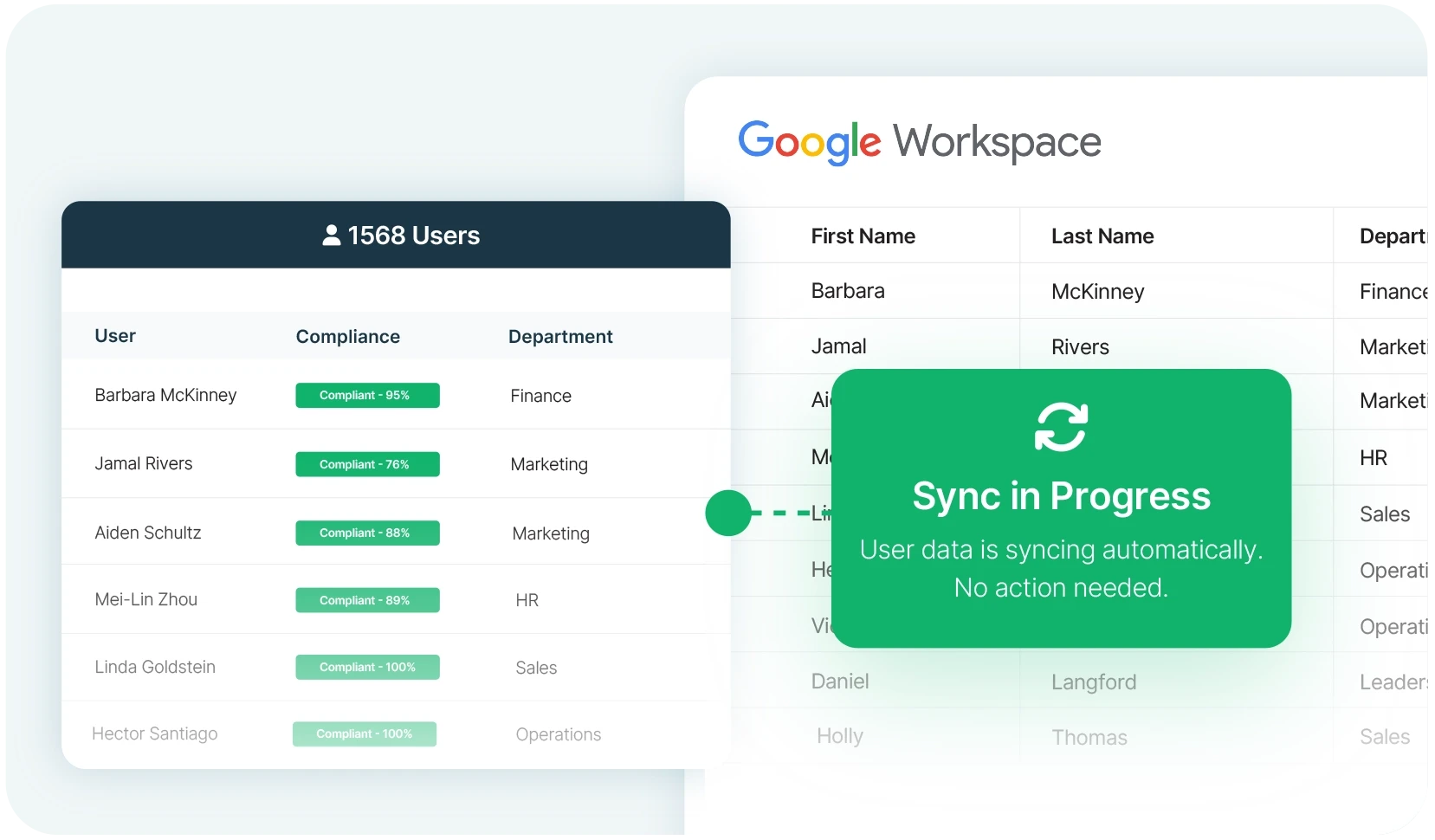
Task: Click the HR cell in Workspace table
Action: tap(1374, 458)
